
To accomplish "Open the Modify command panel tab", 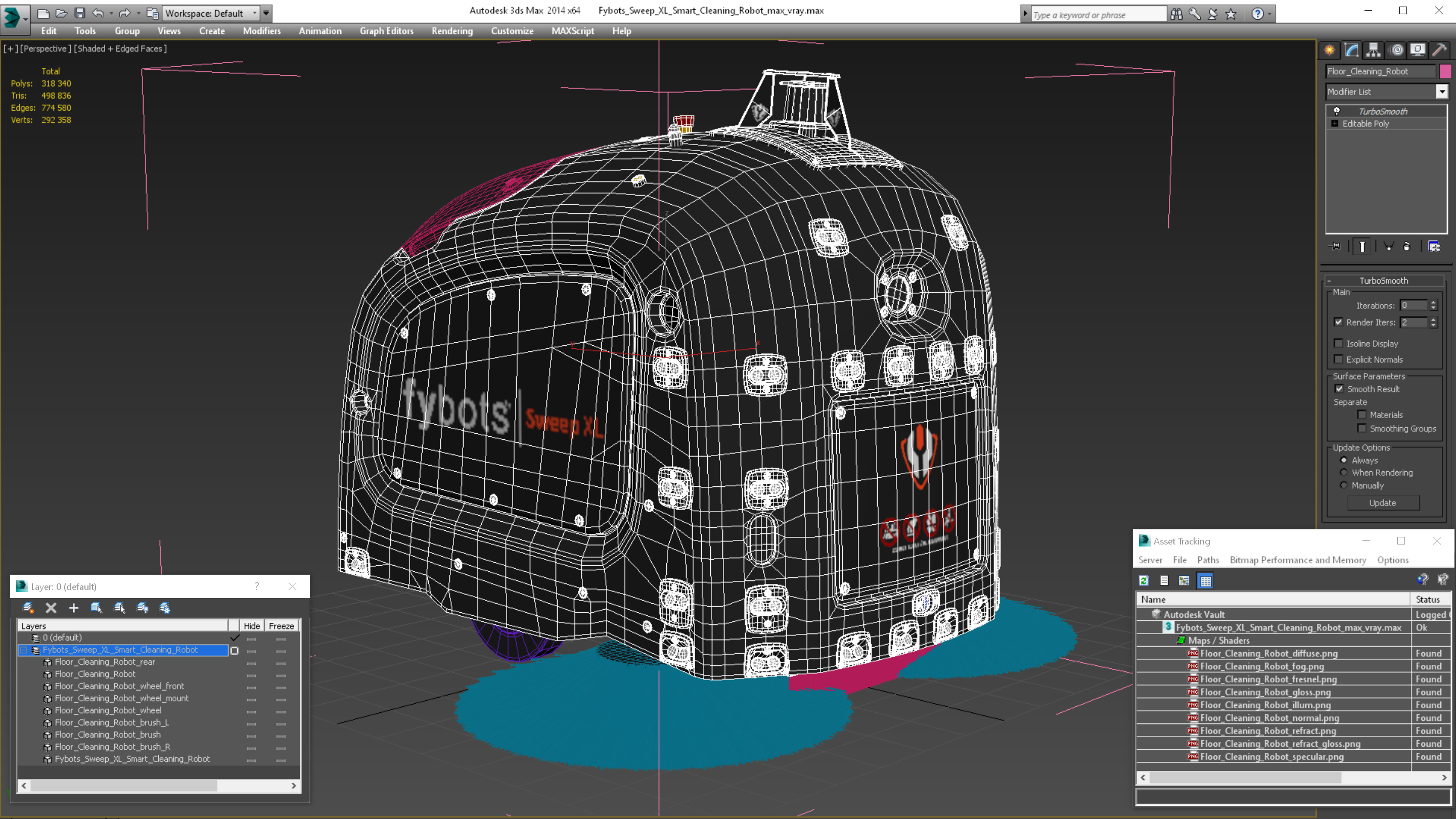I will tap(1351, 50).
